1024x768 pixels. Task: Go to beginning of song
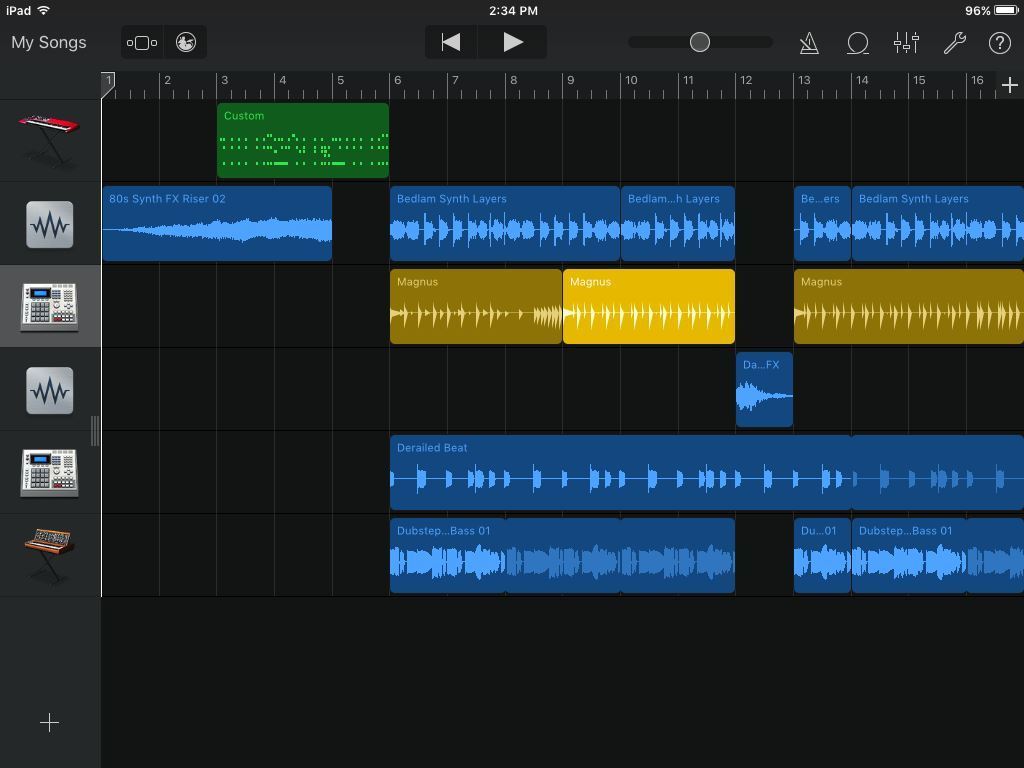451,43
